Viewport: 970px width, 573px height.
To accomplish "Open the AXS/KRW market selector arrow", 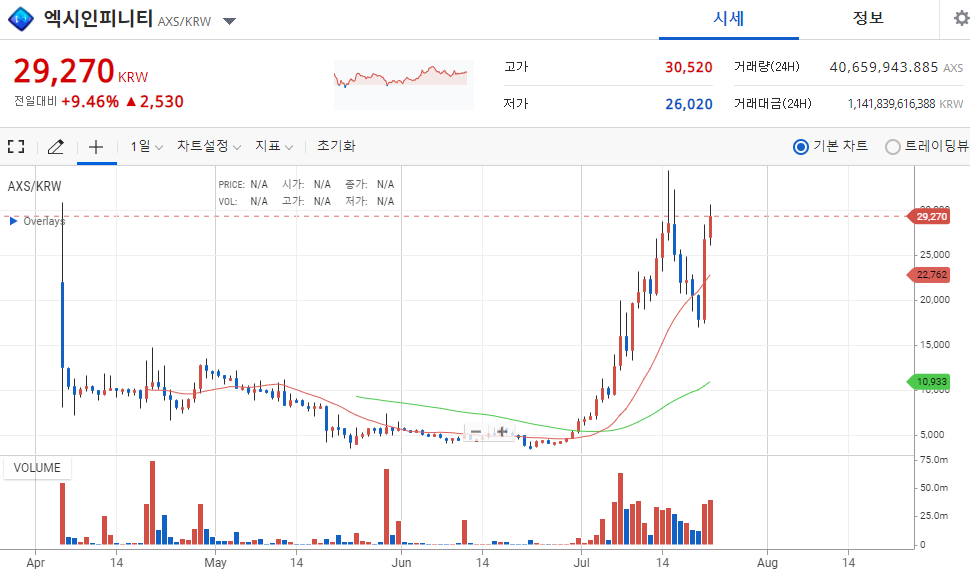I will click(x=230, y=22).
